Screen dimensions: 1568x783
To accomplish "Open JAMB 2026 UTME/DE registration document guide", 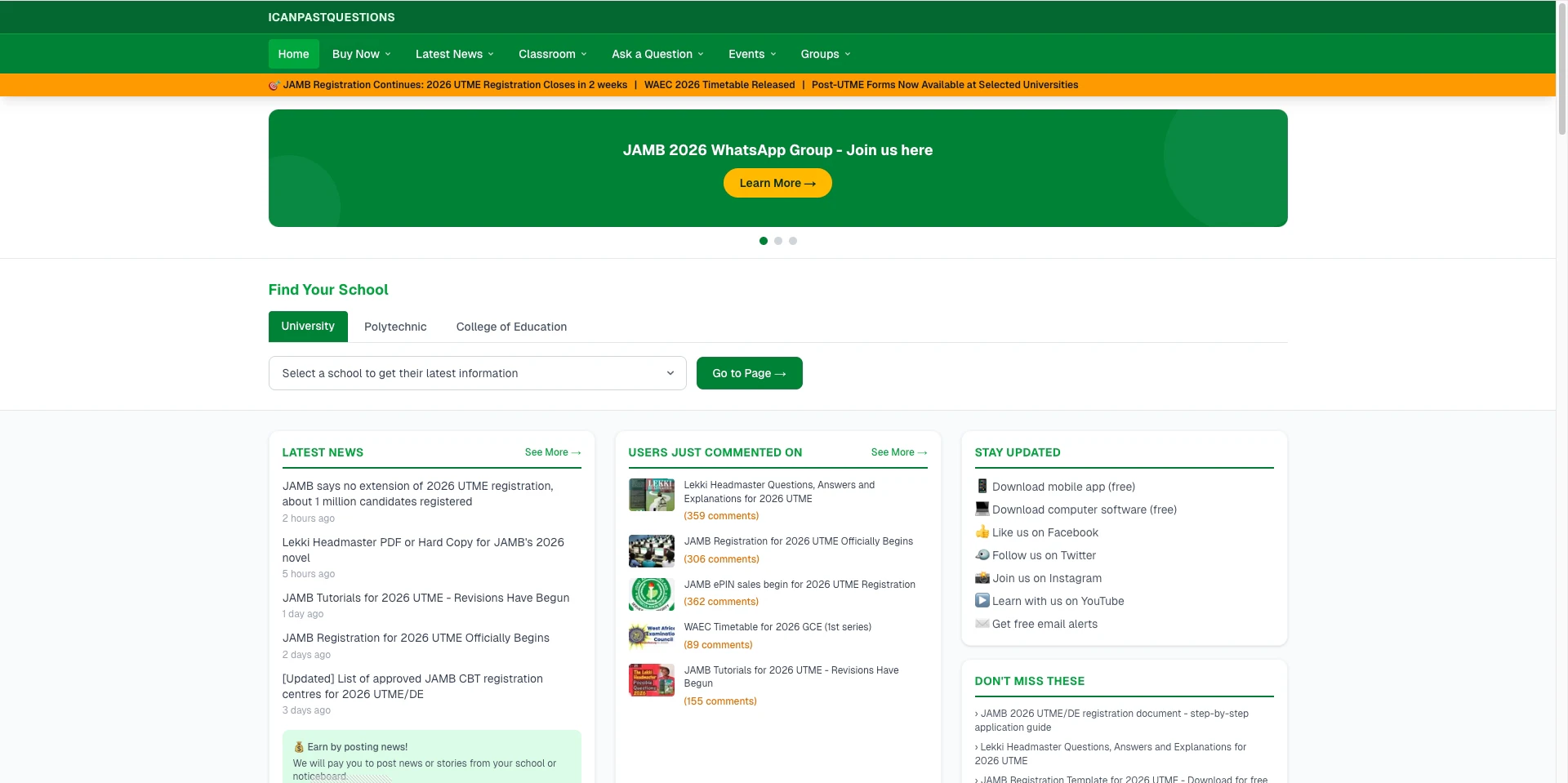I will click(x=1111, y=720).
